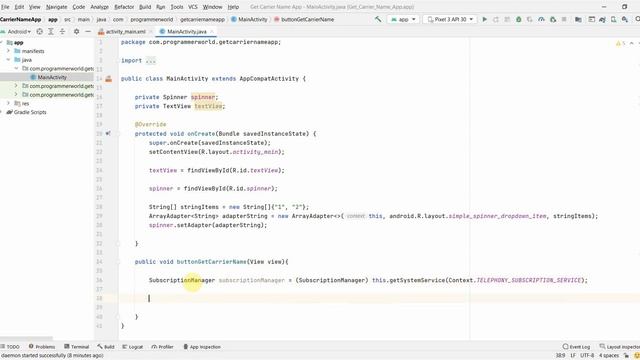Run the app with the green play icon
This screenshot has height=360, width=640.
pos(484,19)
